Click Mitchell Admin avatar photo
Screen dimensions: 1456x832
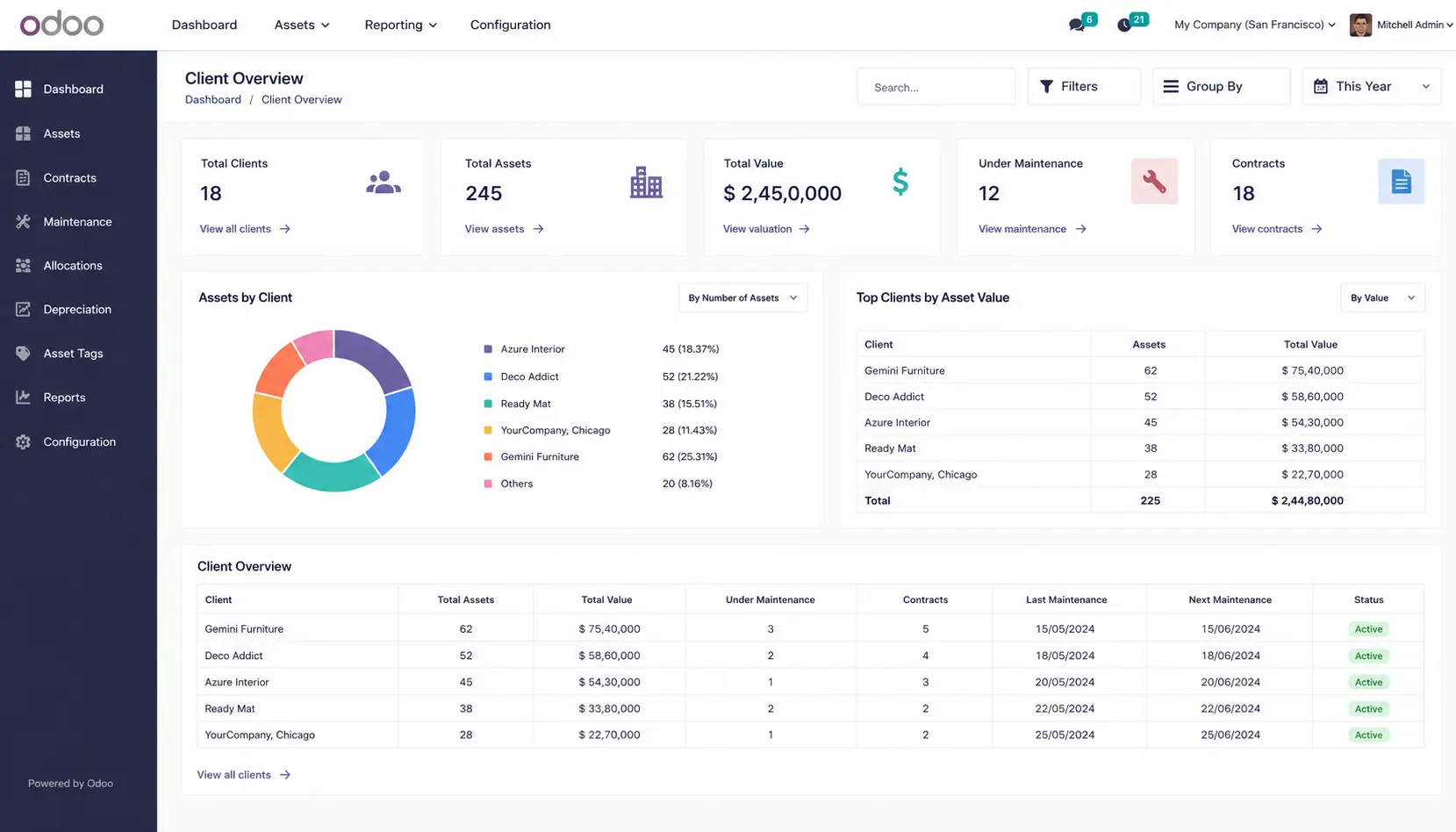1360,25
